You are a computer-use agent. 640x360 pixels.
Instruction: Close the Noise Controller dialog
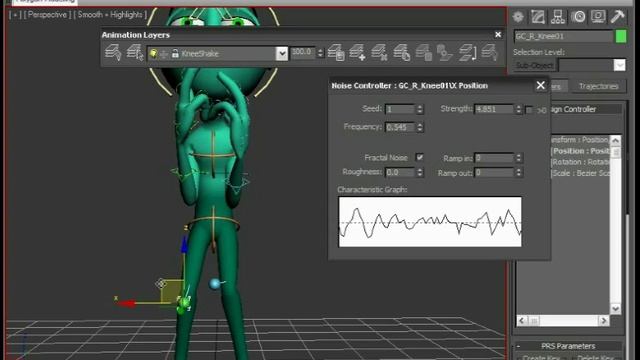pos(540,85)
